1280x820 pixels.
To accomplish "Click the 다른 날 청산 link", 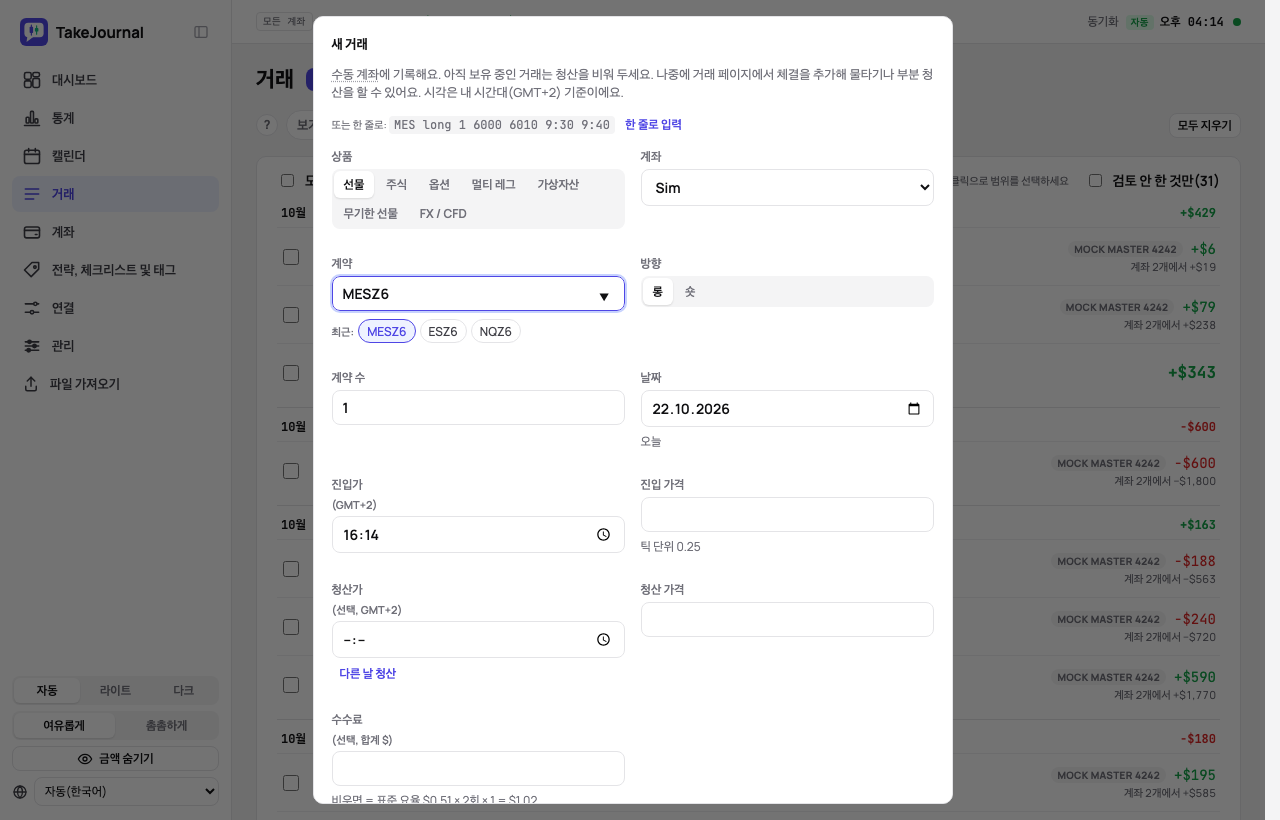I will [x=367, y=673].
